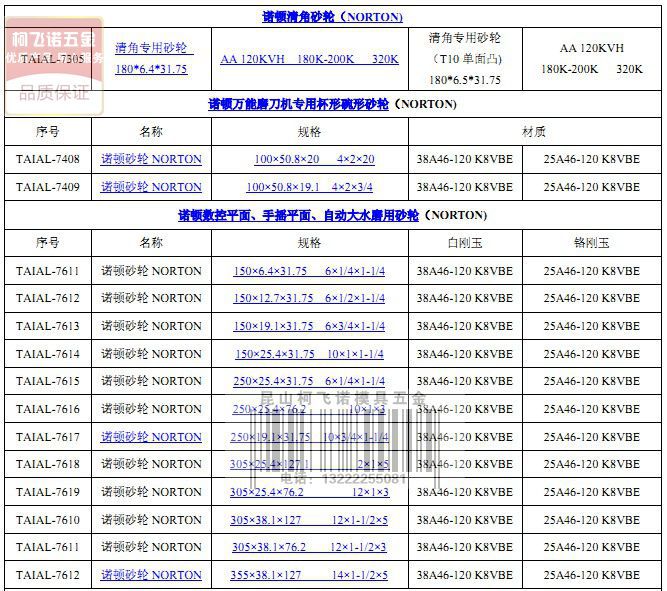Select the TAIAL-7614 cell
667x591 pixels.
click(x=48, y=354)
